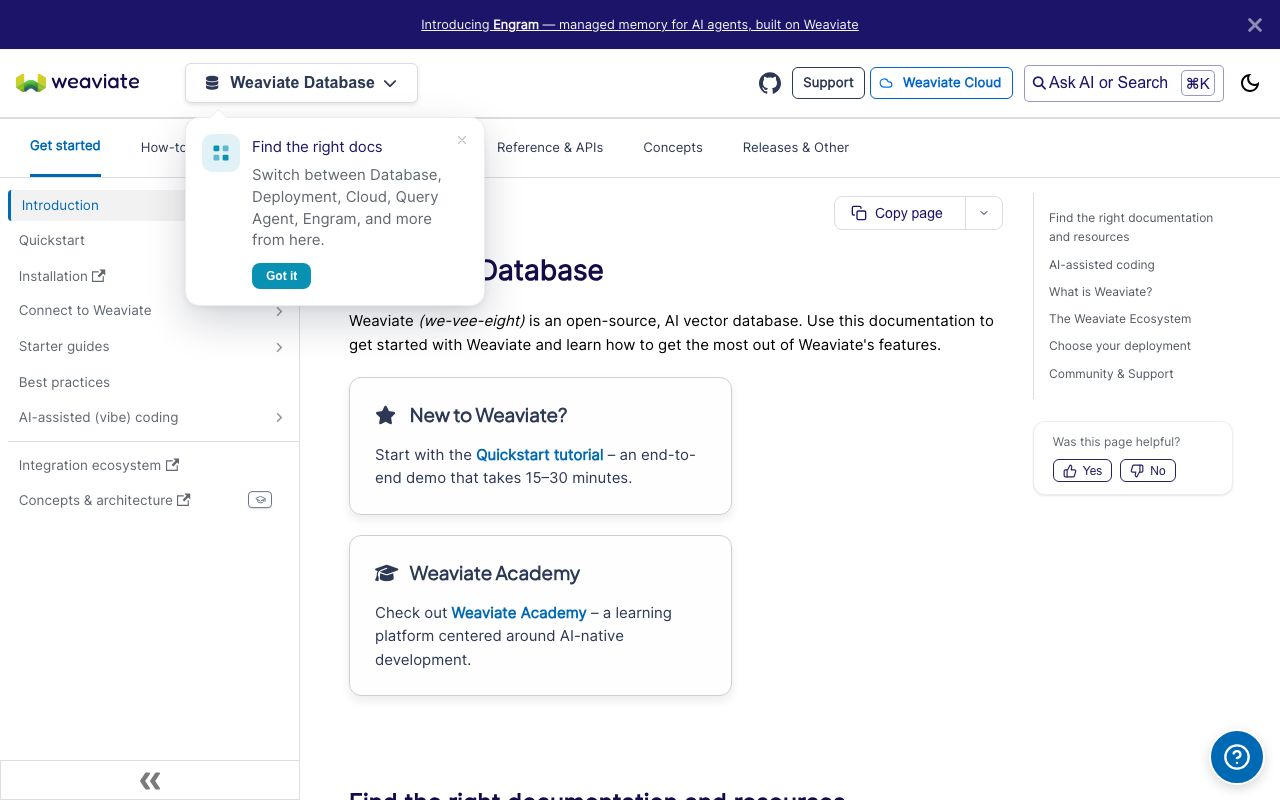This screenshot has height=800, width=1280.
Task: Click the Concepts & architecture badge icon
Action: click(x=260, y=500)
